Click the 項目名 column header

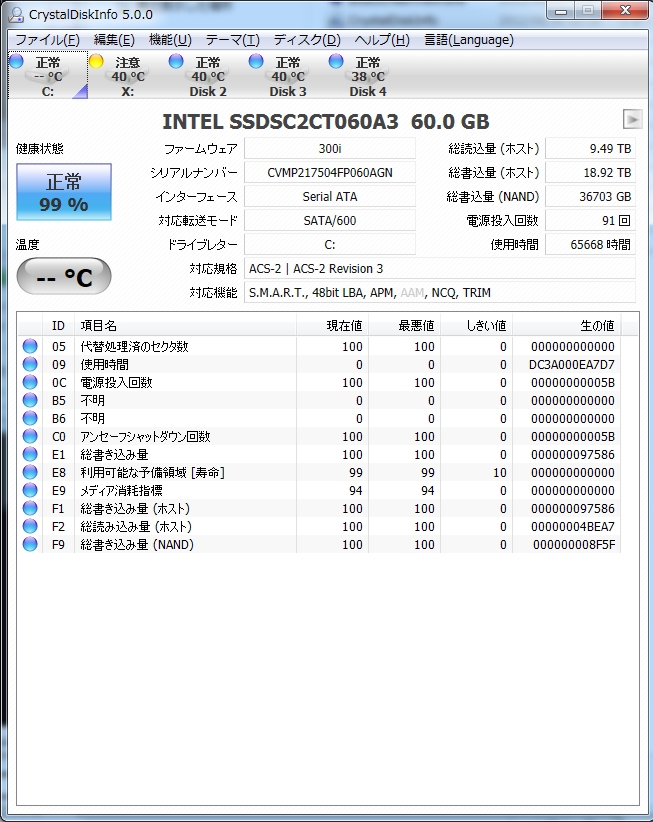[x=186, y=326]
